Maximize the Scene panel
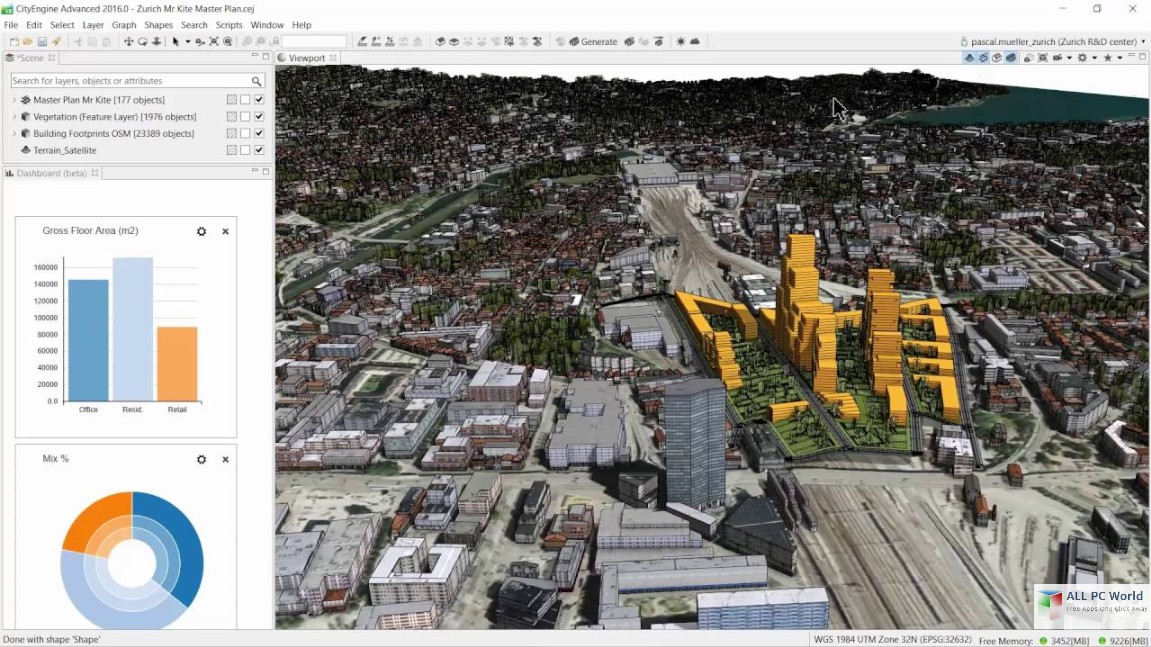The height and width of the screenshot is (647, 1151). [x=266, y=56]
